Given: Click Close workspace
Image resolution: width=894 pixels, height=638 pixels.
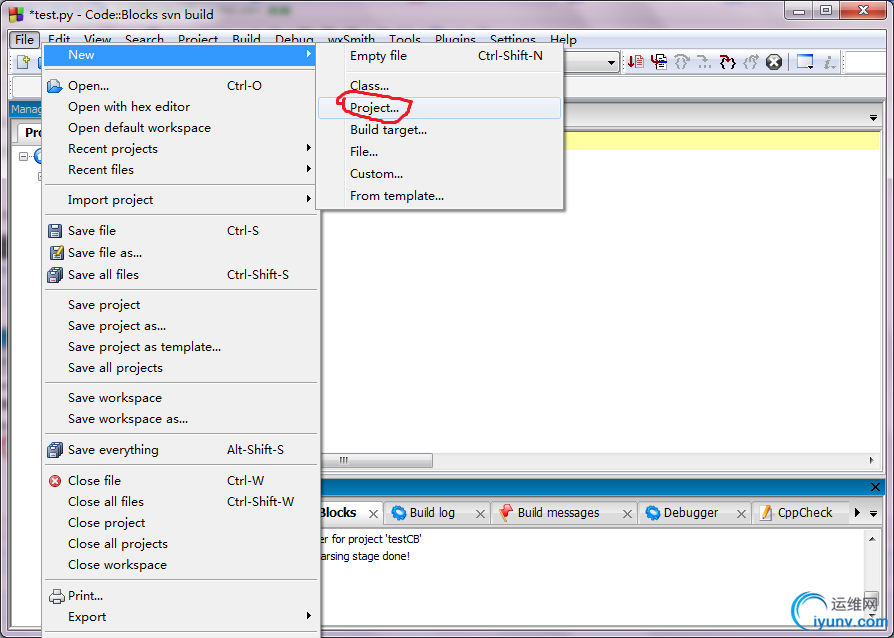Looking at the screenshot, I should [180, 565].
